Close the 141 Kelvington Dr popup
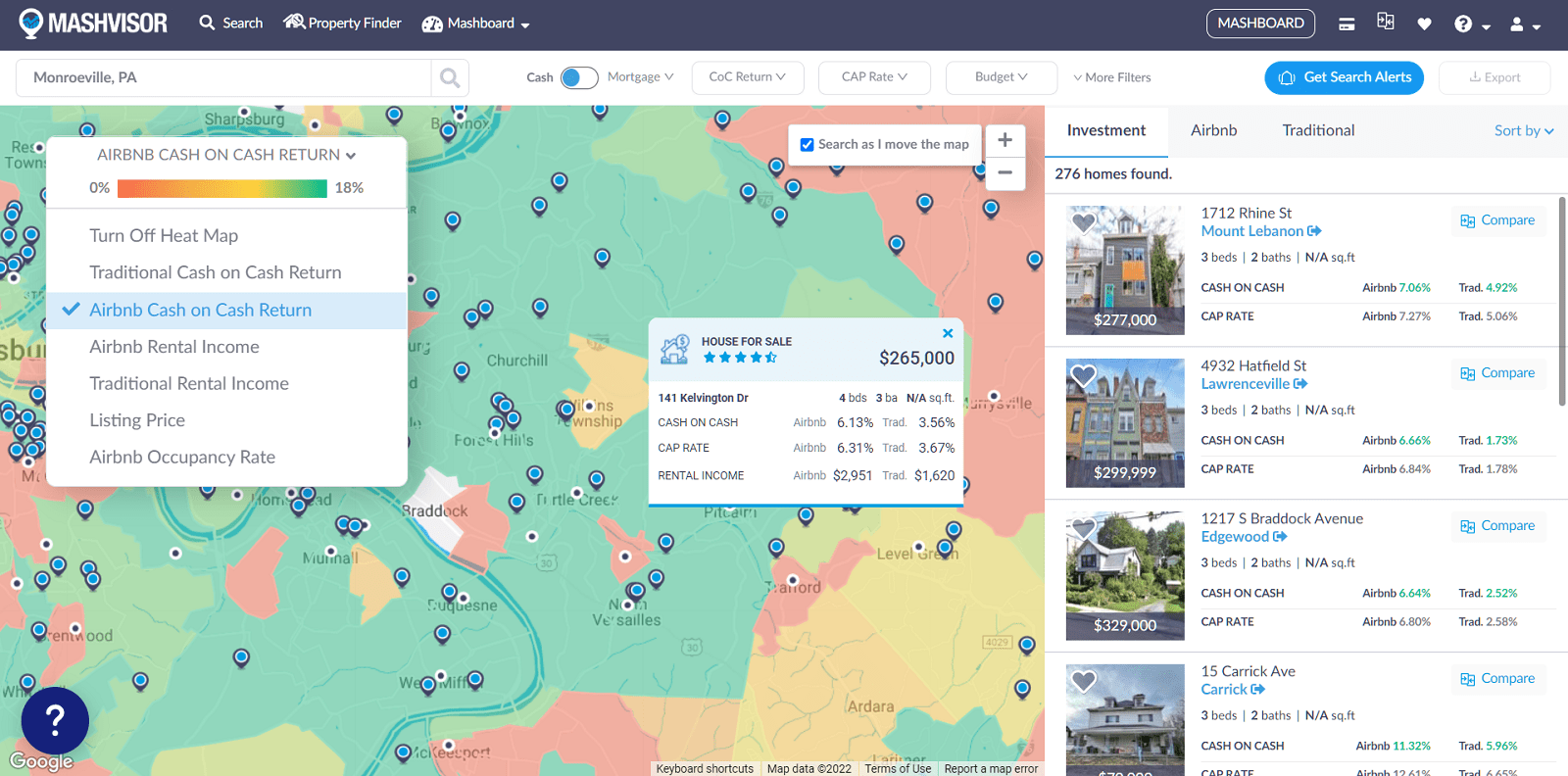Image resolution: width=1568 pixels, height=776 pixels. click(x=948, y=333)
